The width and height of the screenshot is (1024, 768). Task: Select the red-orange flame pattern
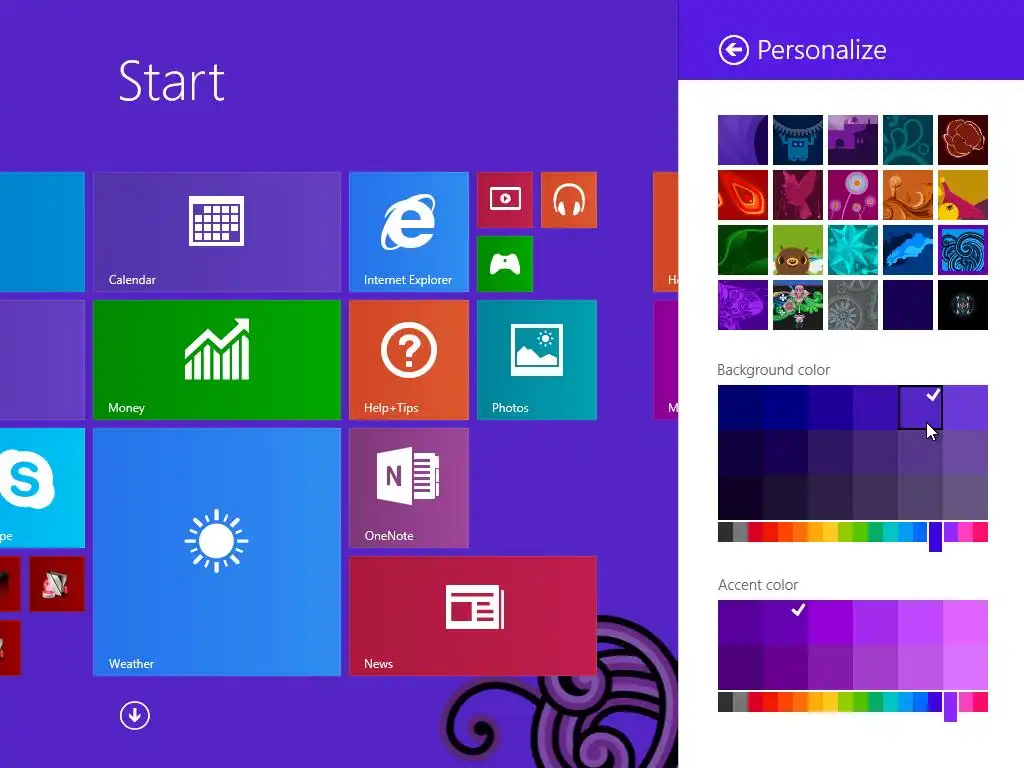pyautogui.click(x=743, y=195)
